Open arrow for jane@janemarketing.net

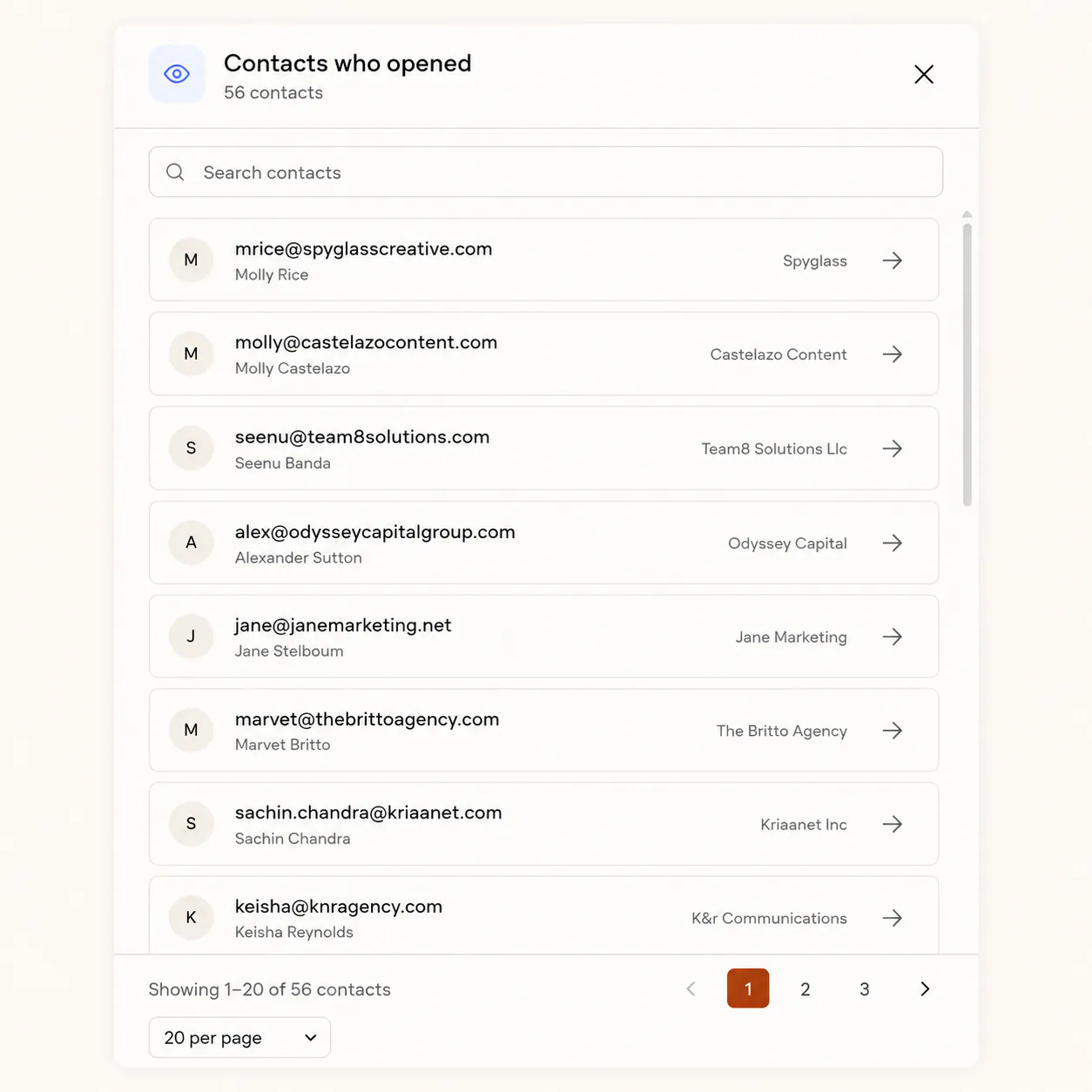[893, 637]
